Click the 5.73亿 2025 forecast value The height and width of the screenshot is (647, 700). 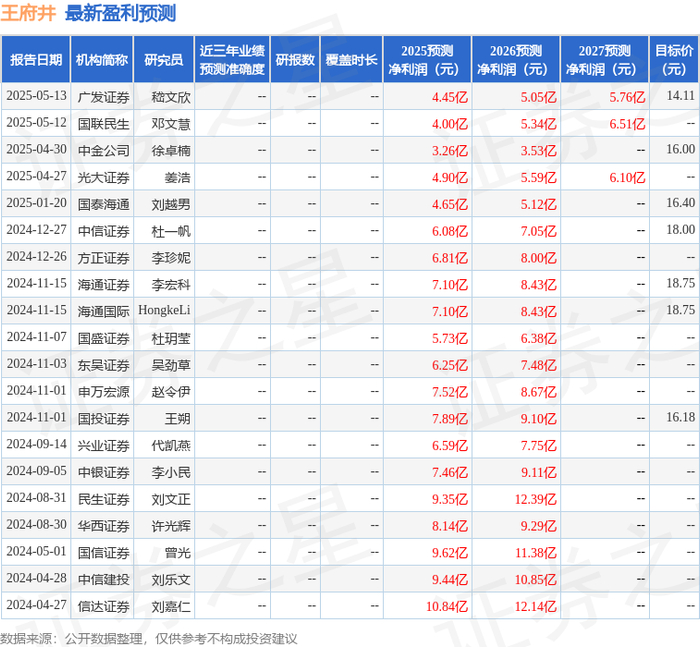[450, 338]
